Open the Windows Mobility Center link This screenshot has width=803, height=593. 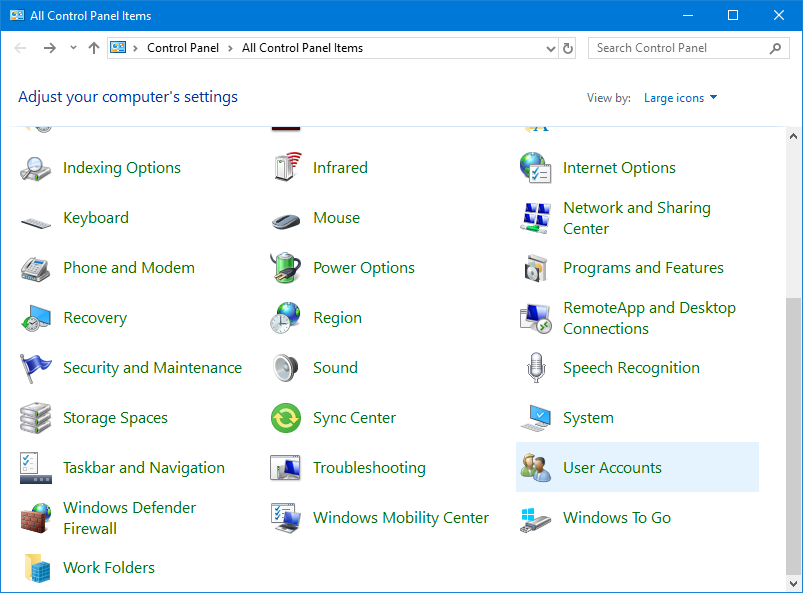[x=401, y=518]
